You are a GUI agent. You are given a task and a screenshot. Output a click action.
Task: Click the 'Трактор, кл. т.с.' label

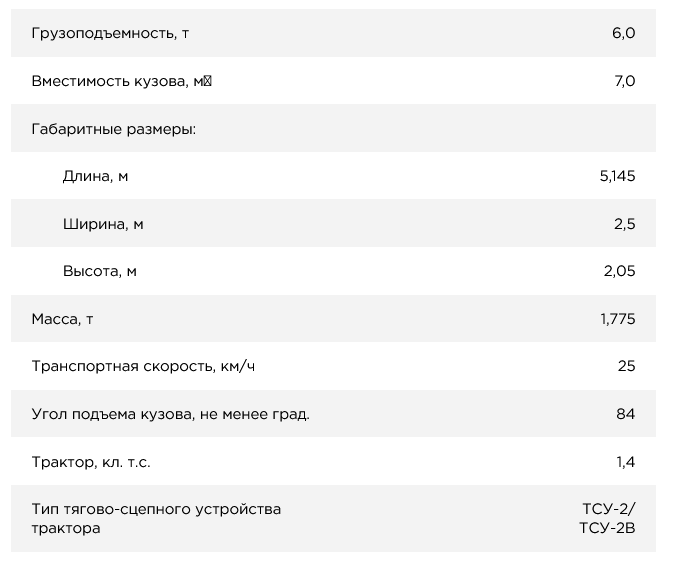91,461
